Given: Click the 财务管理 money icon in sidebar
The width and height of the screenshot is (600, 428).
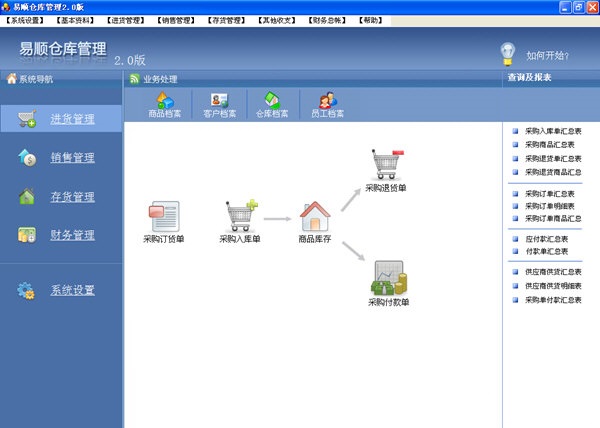Looking at the screenshot, I should pos(27,234).
